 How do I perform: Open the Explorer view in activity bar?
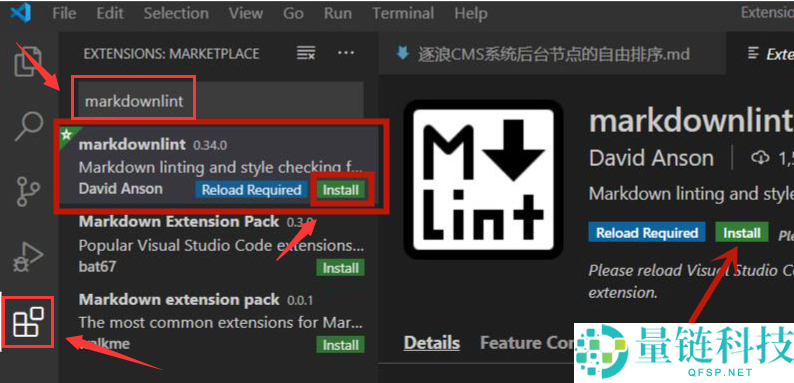(x=29, y=61)
